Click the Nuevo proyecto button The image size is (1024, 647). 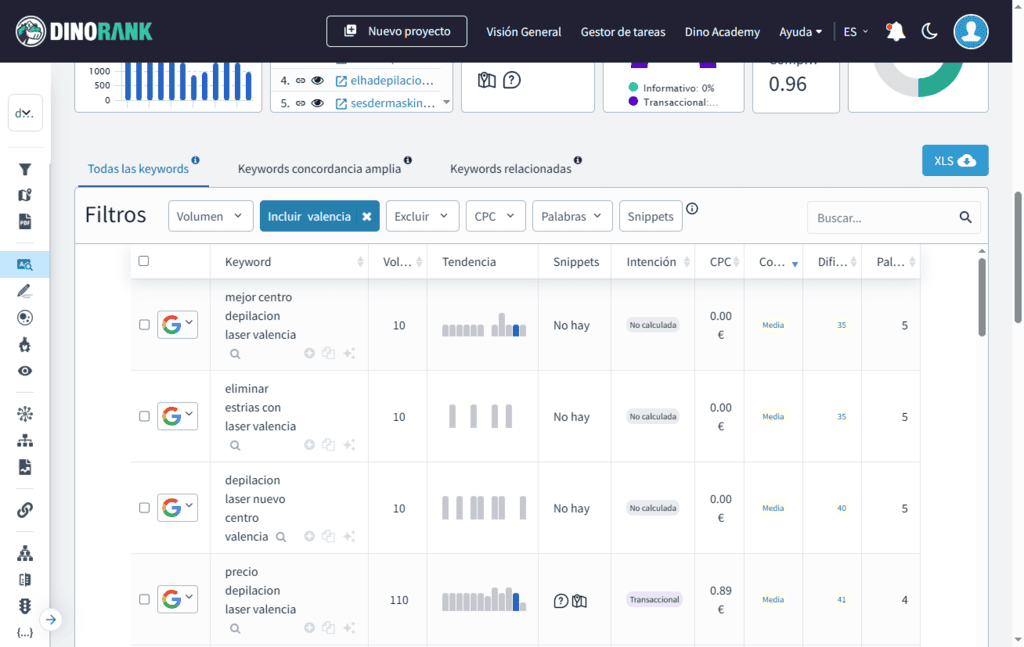point(396,31)
